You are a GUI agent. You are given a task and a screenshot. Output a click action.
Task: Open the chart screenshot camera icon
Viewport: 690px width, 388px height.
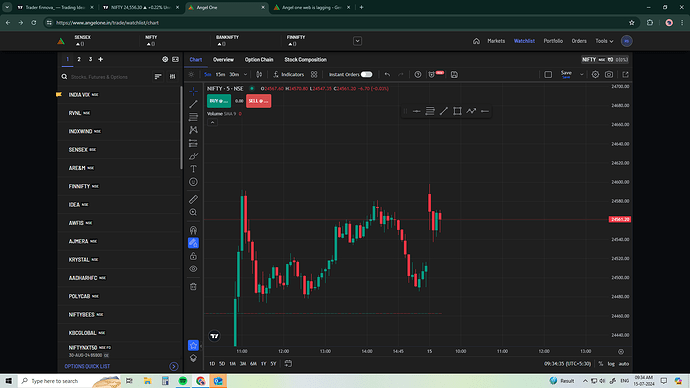click(x=609, y=75)
